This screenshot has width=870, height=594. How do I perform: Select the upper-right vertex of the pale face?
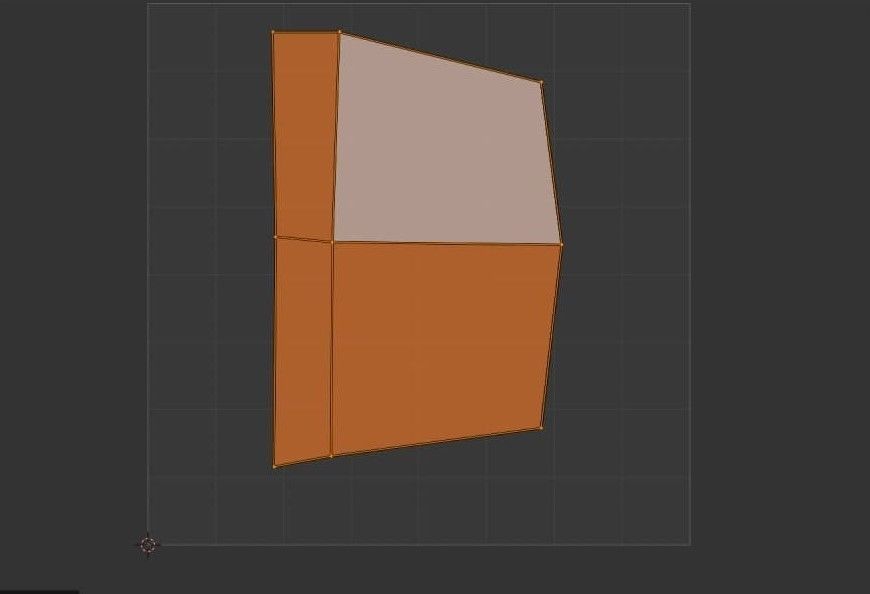click(x=542, y=83)
